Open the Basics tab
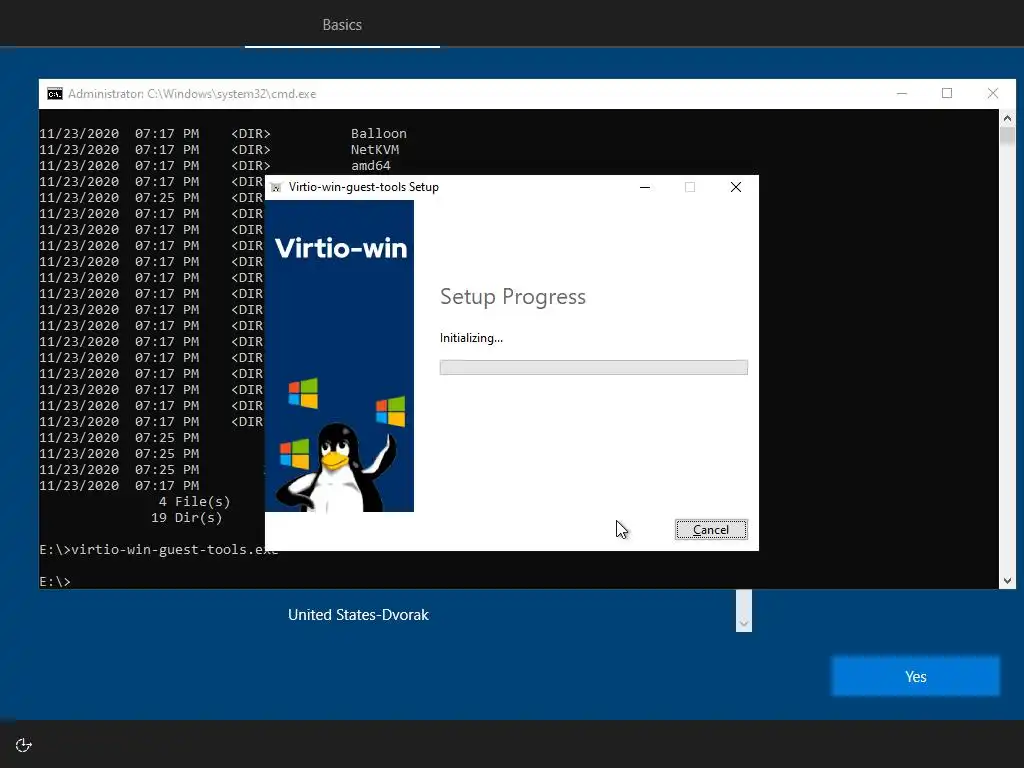This screenshot has width=1024, height=768. point(342,25)
